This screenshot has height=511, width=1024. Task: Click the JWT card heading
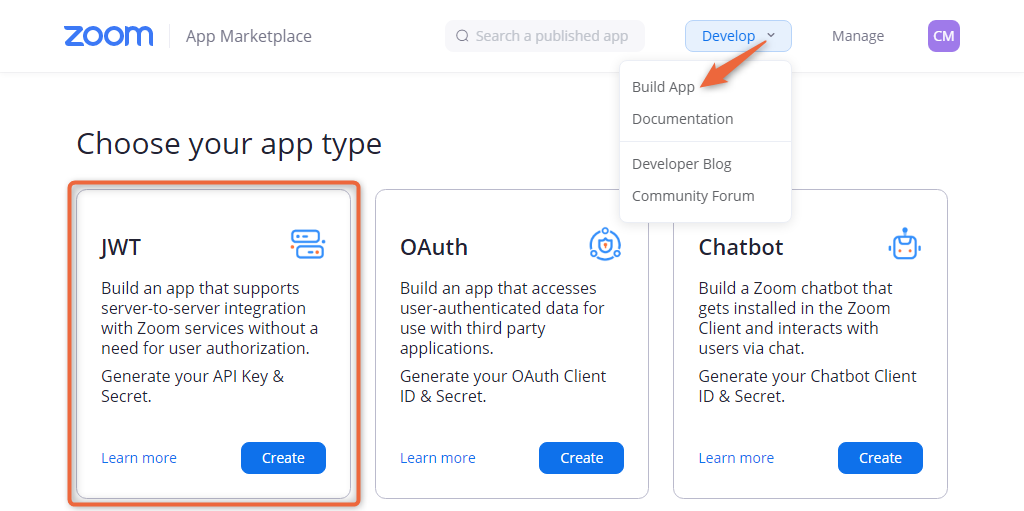(x=121, y=247)
